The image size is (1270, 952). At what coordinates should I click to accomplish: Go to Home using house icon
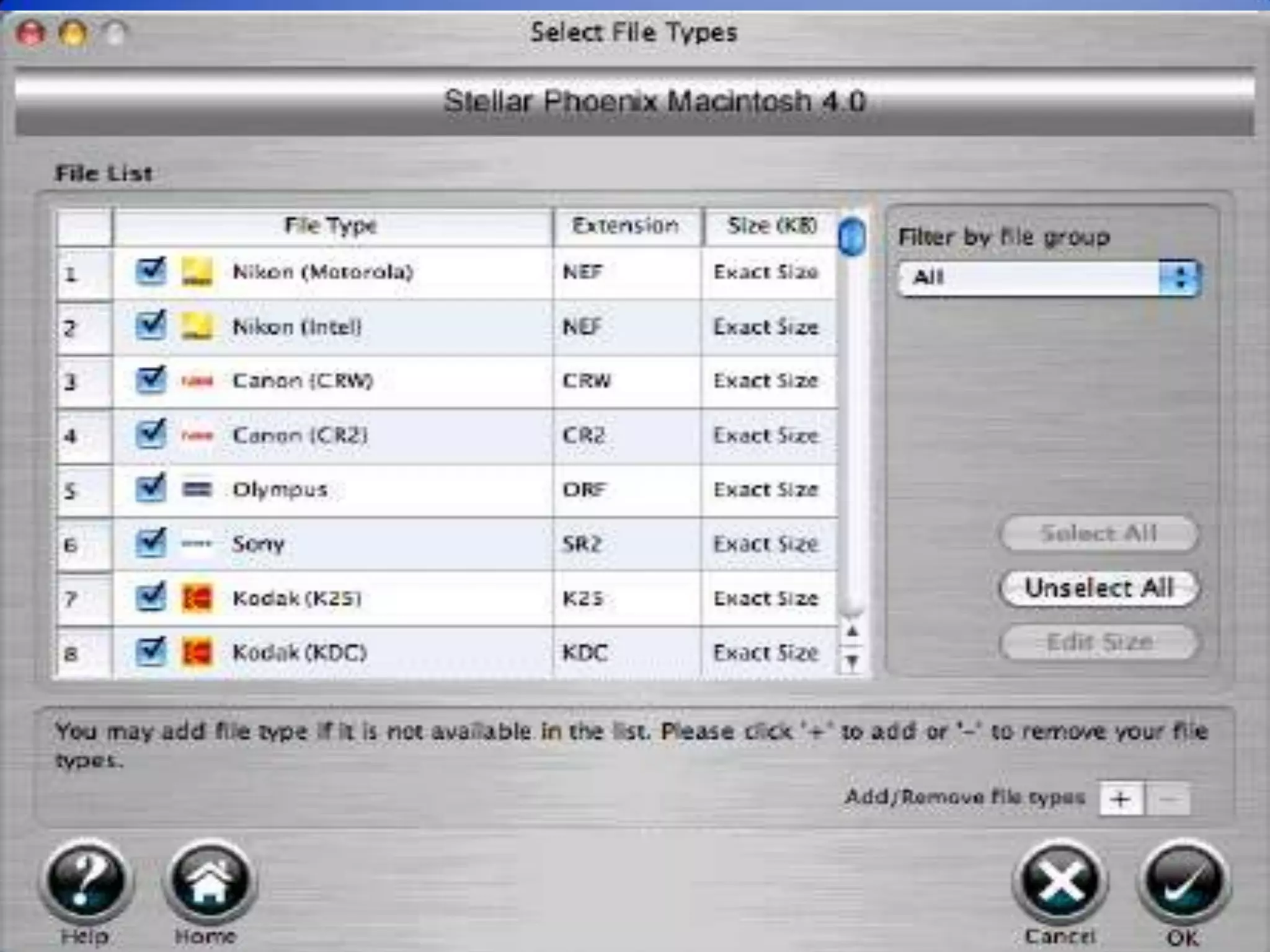click(x=209, y=881)
